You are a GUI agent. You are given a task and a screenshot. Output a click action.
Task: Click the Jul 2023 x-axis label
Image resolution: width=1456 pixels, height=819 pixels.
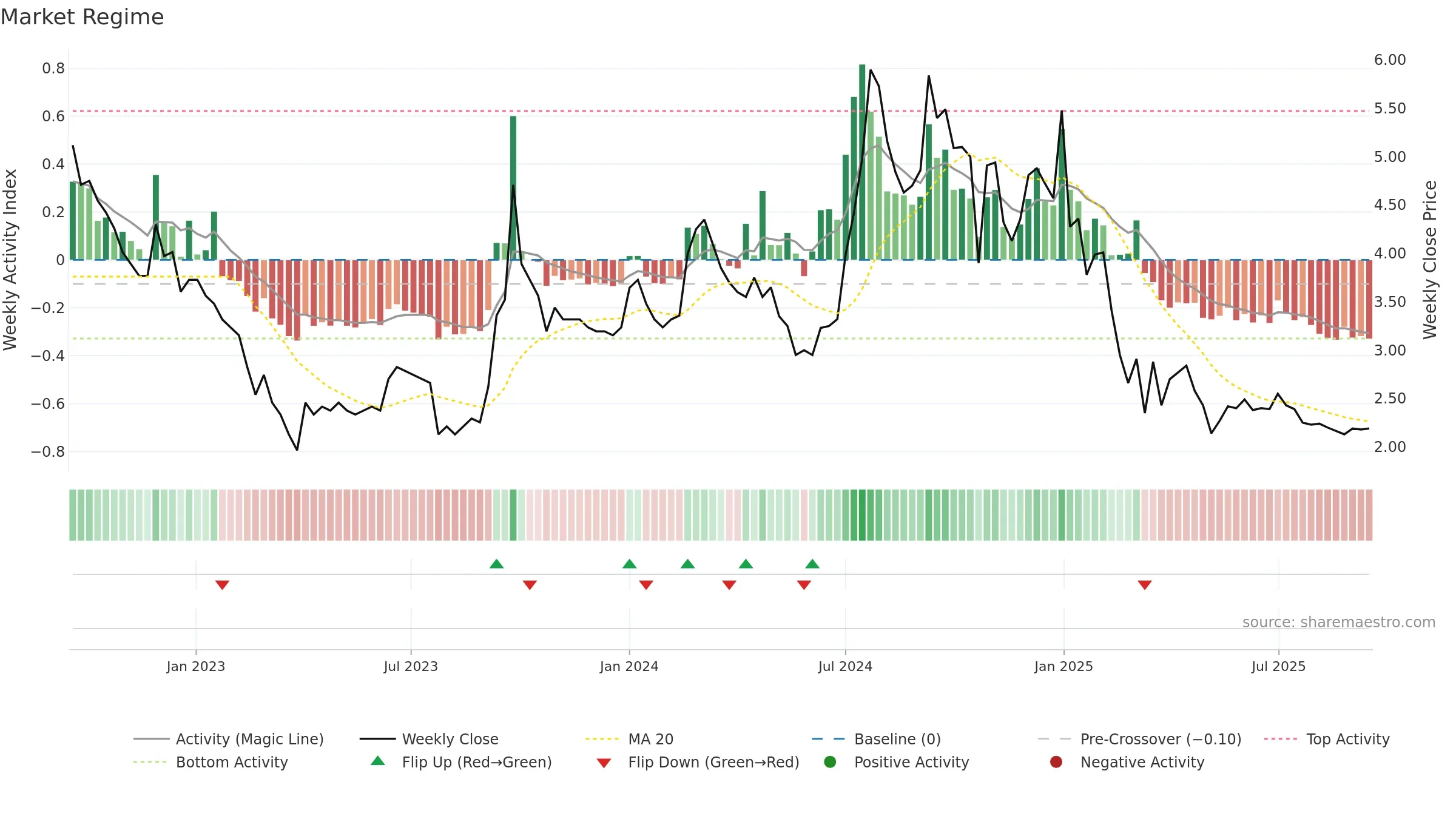(x=411, y=666)
